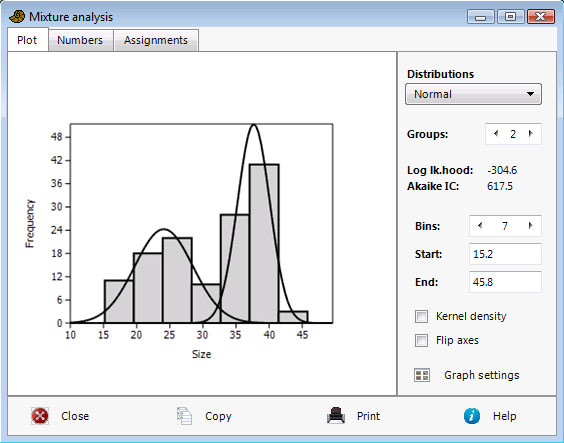Click the Size axis label
Viewport: 564px width, 443px height.
pos(201,354)
